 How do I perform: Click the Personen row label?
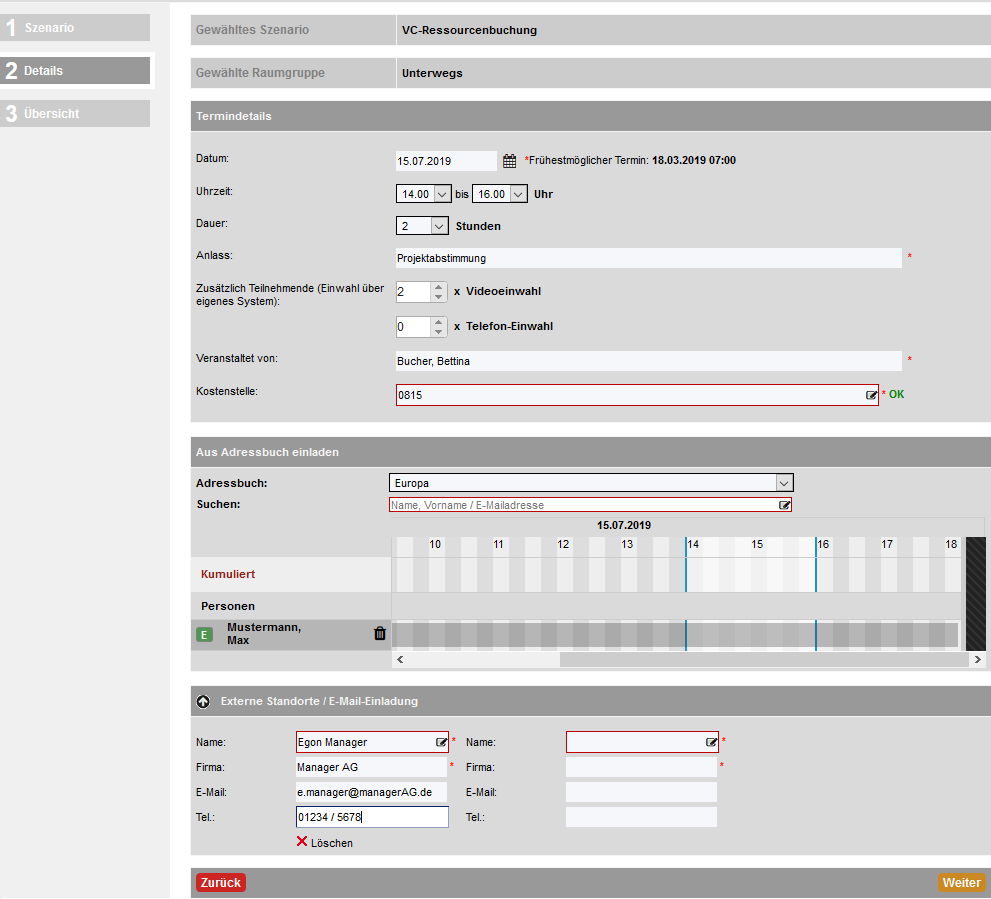(x=228, y=606)
